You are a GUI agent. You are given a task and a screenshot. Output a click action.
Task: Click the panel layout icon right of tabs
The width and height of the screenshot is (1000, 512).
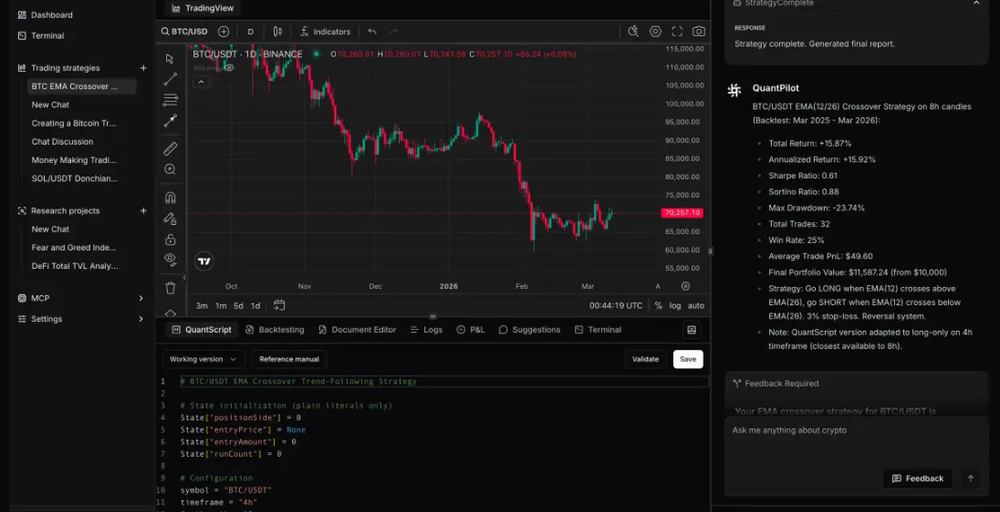[691, 330]
